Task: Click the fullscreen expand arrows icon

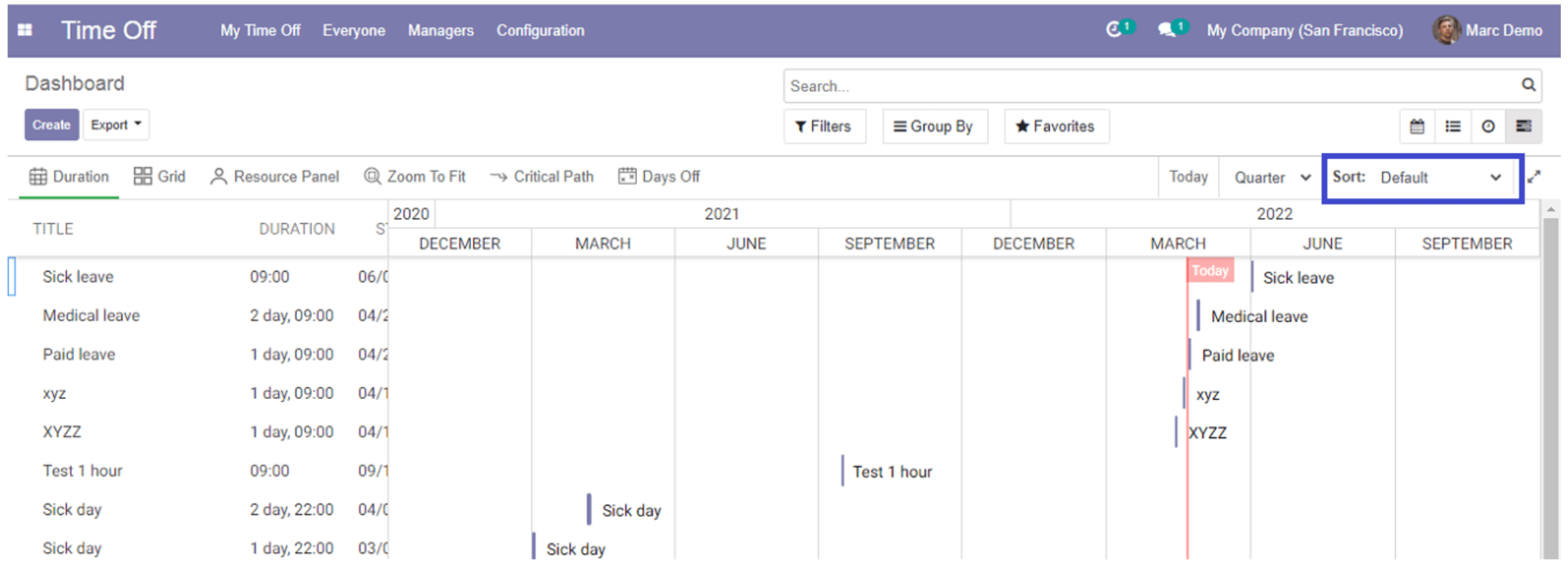Action: [1534, 177]
